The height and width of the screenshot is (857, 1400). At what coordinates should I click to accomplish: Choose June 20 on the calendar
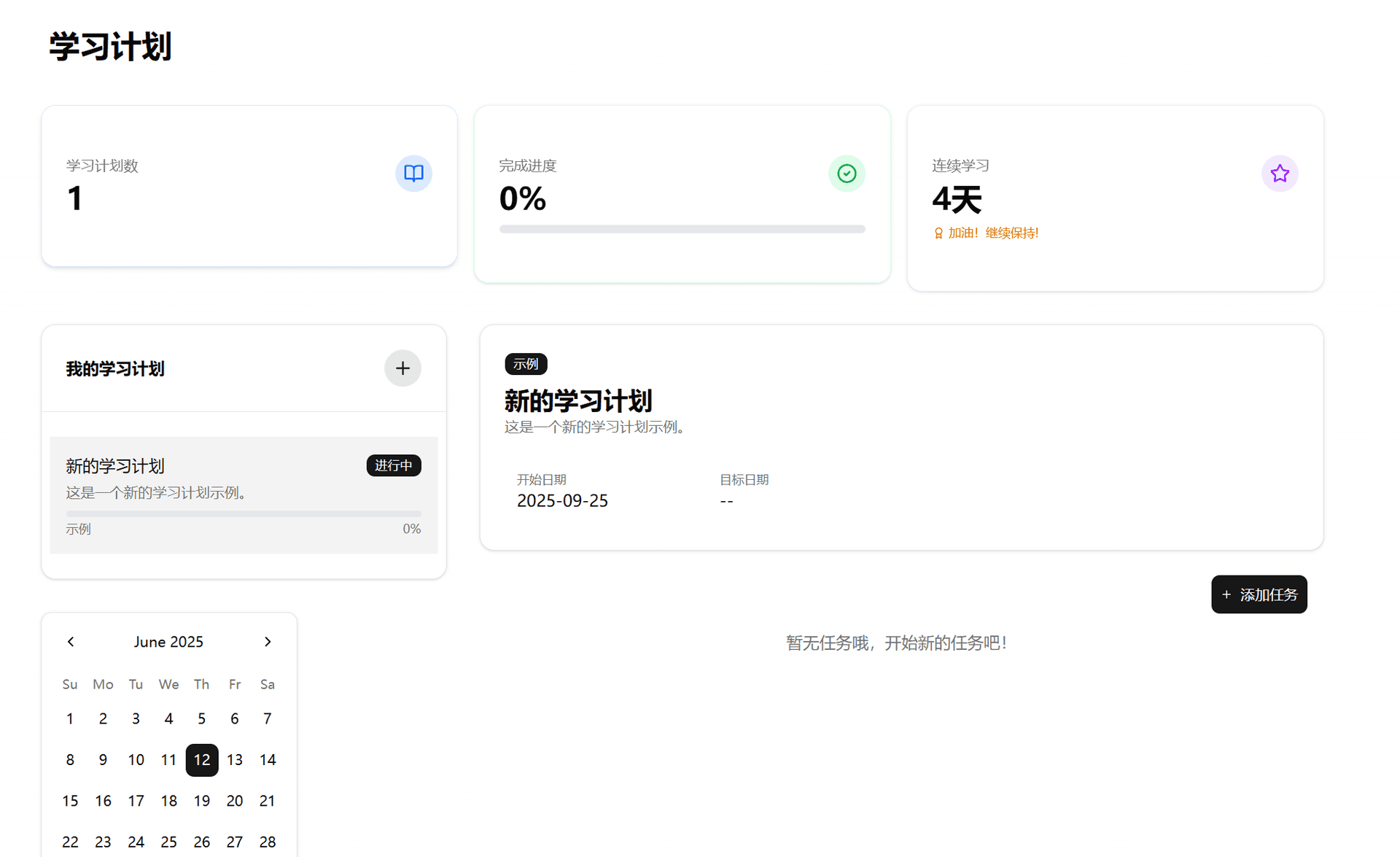point(235,801)
